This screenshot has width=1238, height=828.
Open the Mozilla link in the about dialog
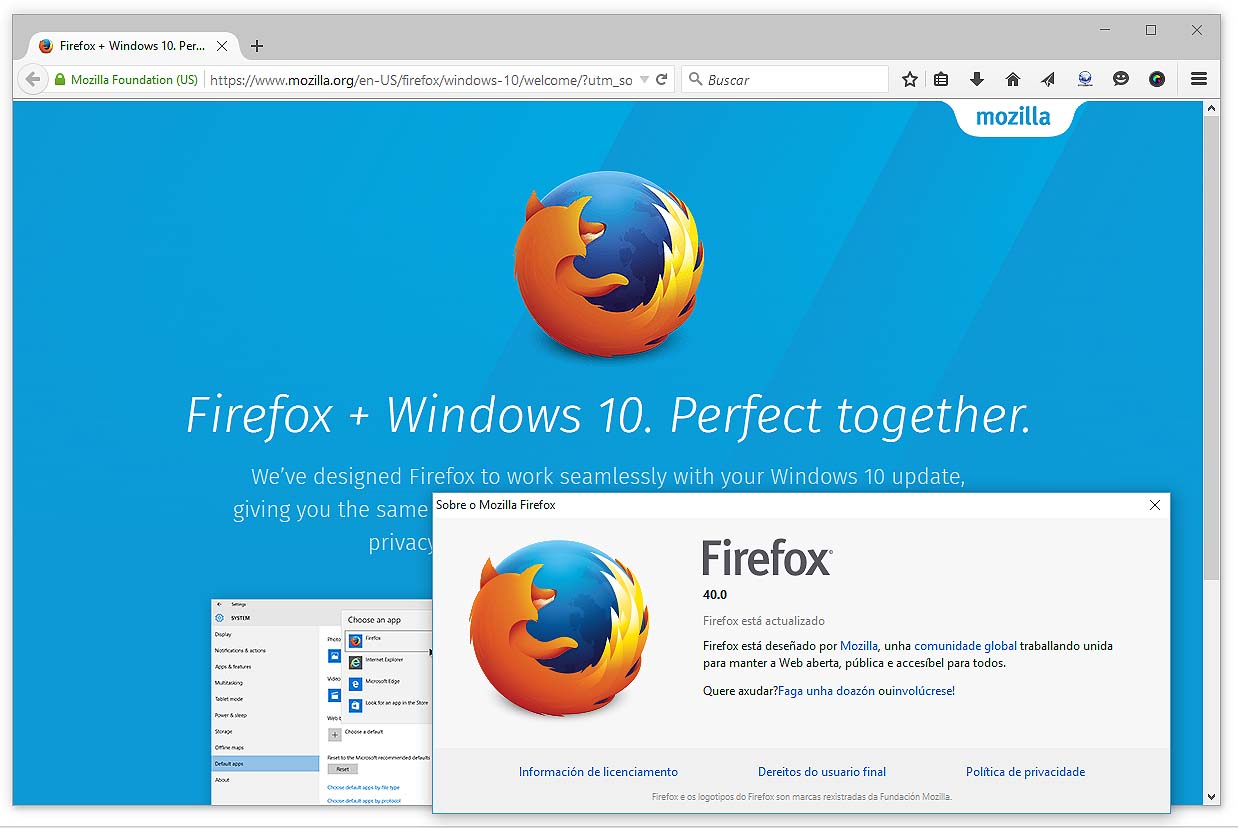[x=859, y=646]
